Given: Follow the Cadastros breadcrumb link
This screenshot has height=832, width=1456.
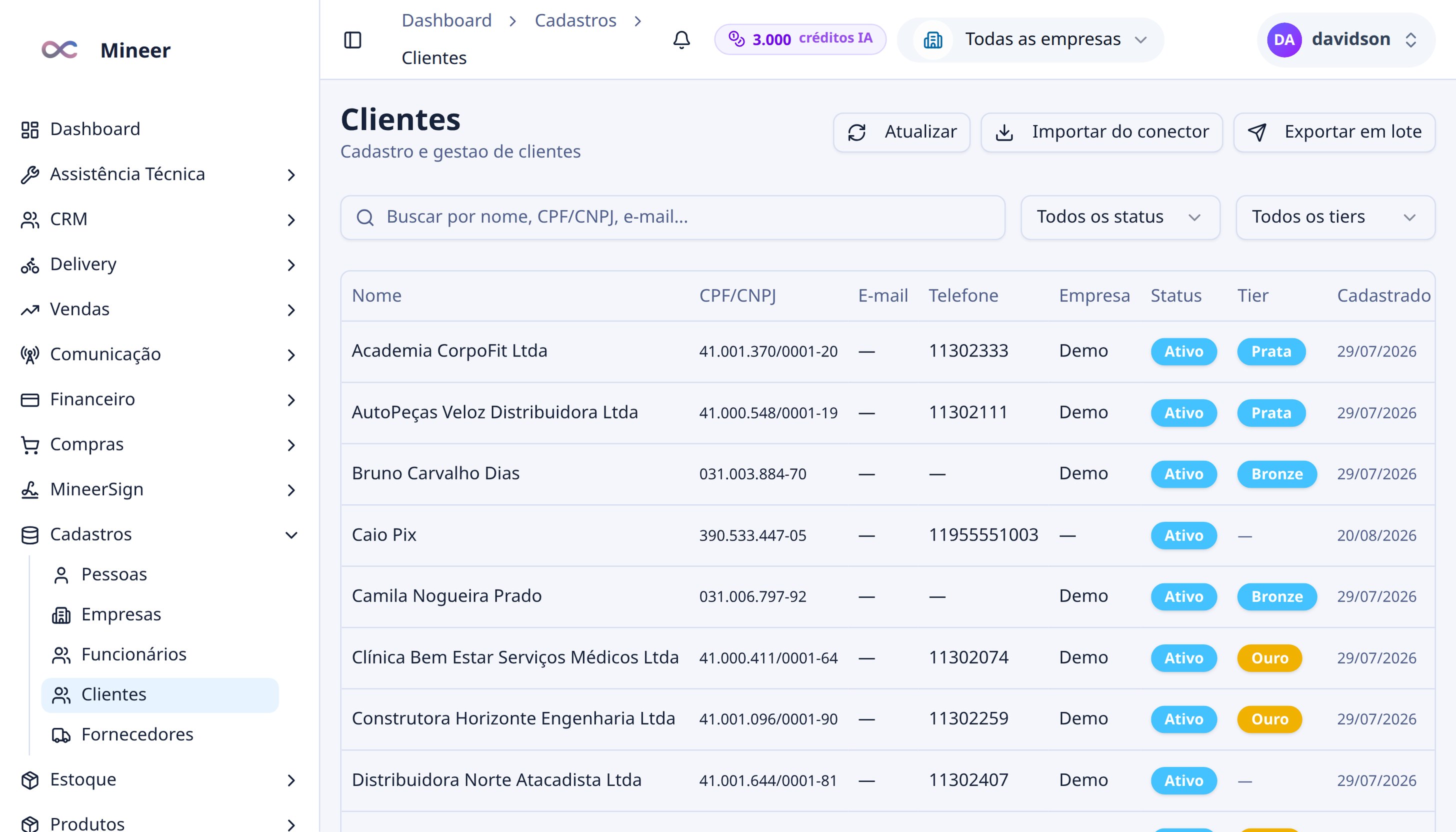Looking at the screenshot, I should (575, 20).
